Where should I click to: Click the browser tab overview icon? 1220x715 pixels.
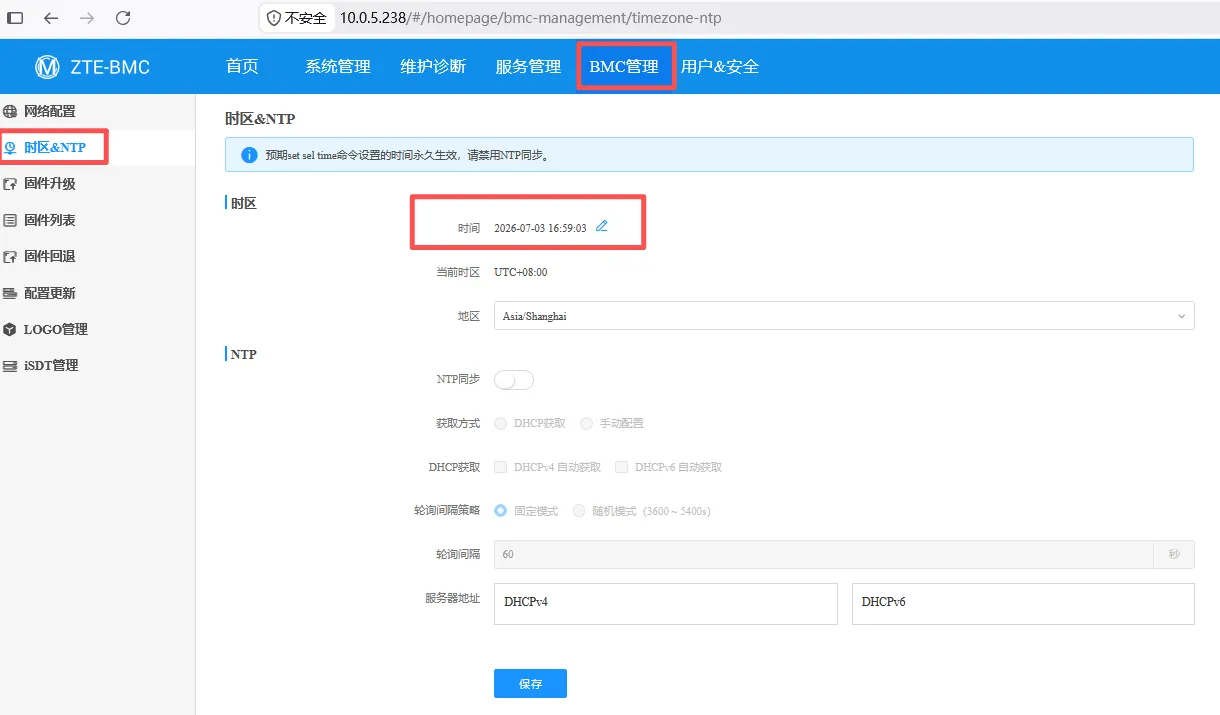click(15, 18)
